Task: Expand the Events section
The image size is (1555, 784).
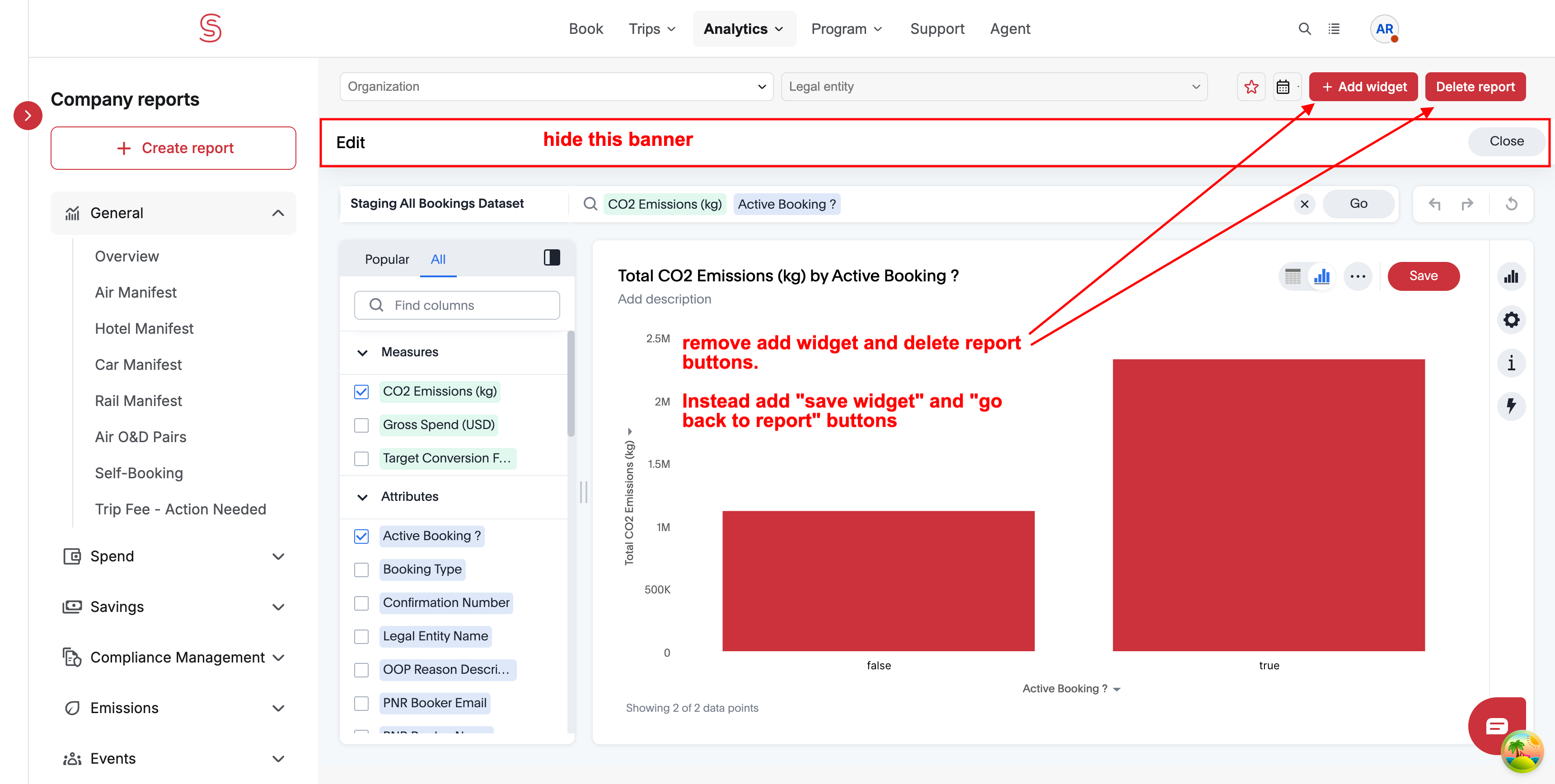Action: [x=173, y=759]
